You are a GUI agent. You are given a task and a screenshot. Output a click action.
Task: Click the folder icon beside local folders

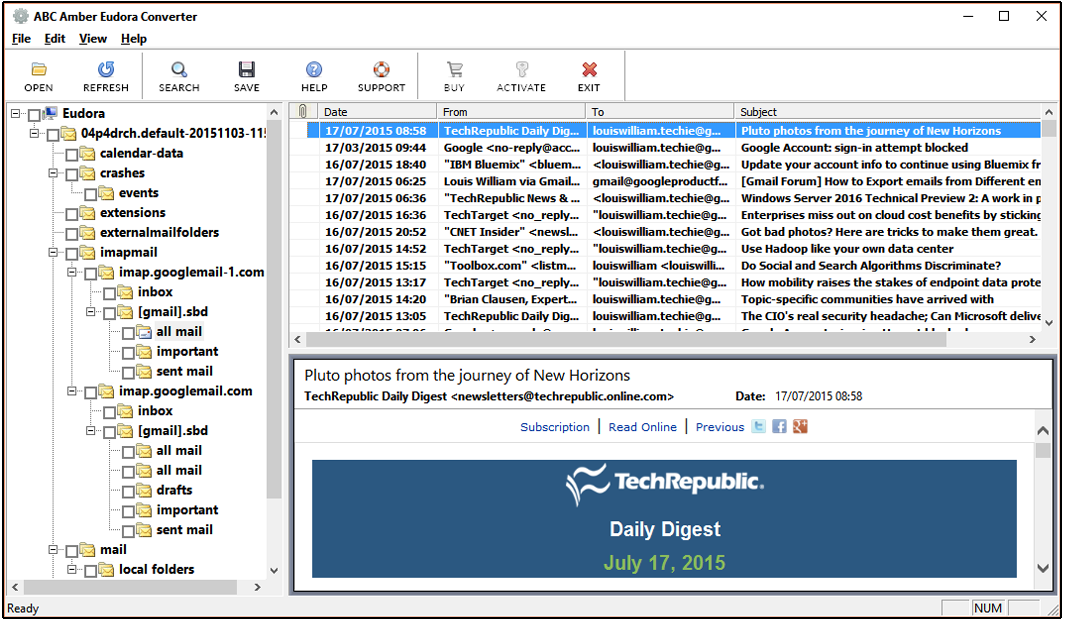click(x=106, y=570)
